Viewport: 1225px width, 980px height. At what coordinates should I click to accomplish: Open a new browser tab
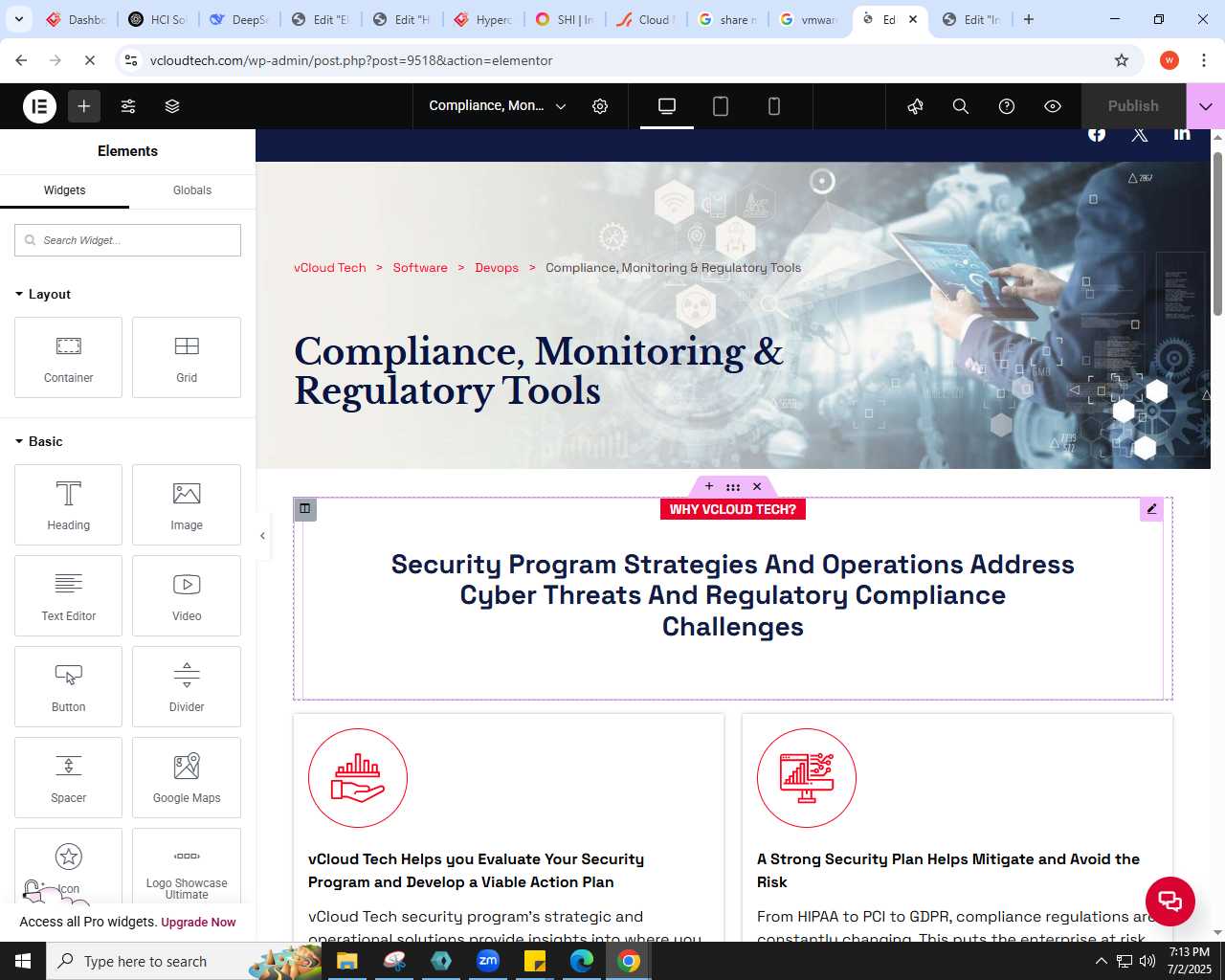point(1029,19)
